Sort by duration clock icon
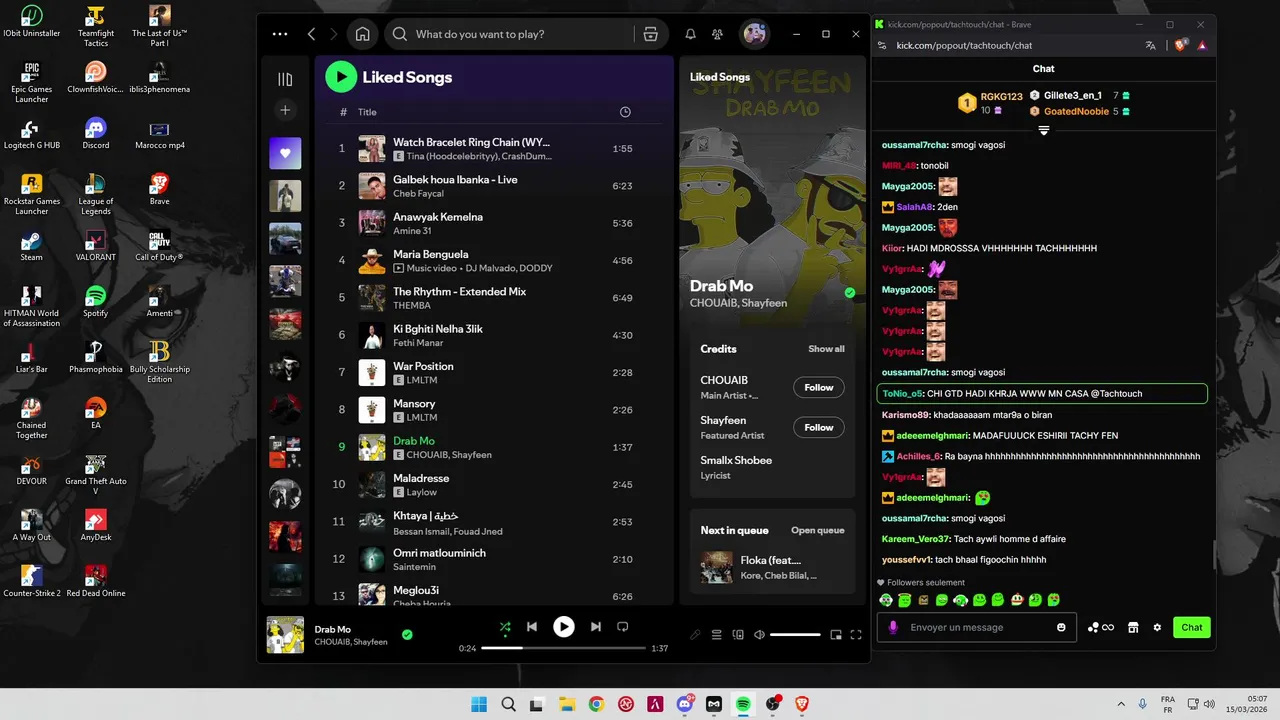This screenshot has height=720, width=1280. coord(625,112)
